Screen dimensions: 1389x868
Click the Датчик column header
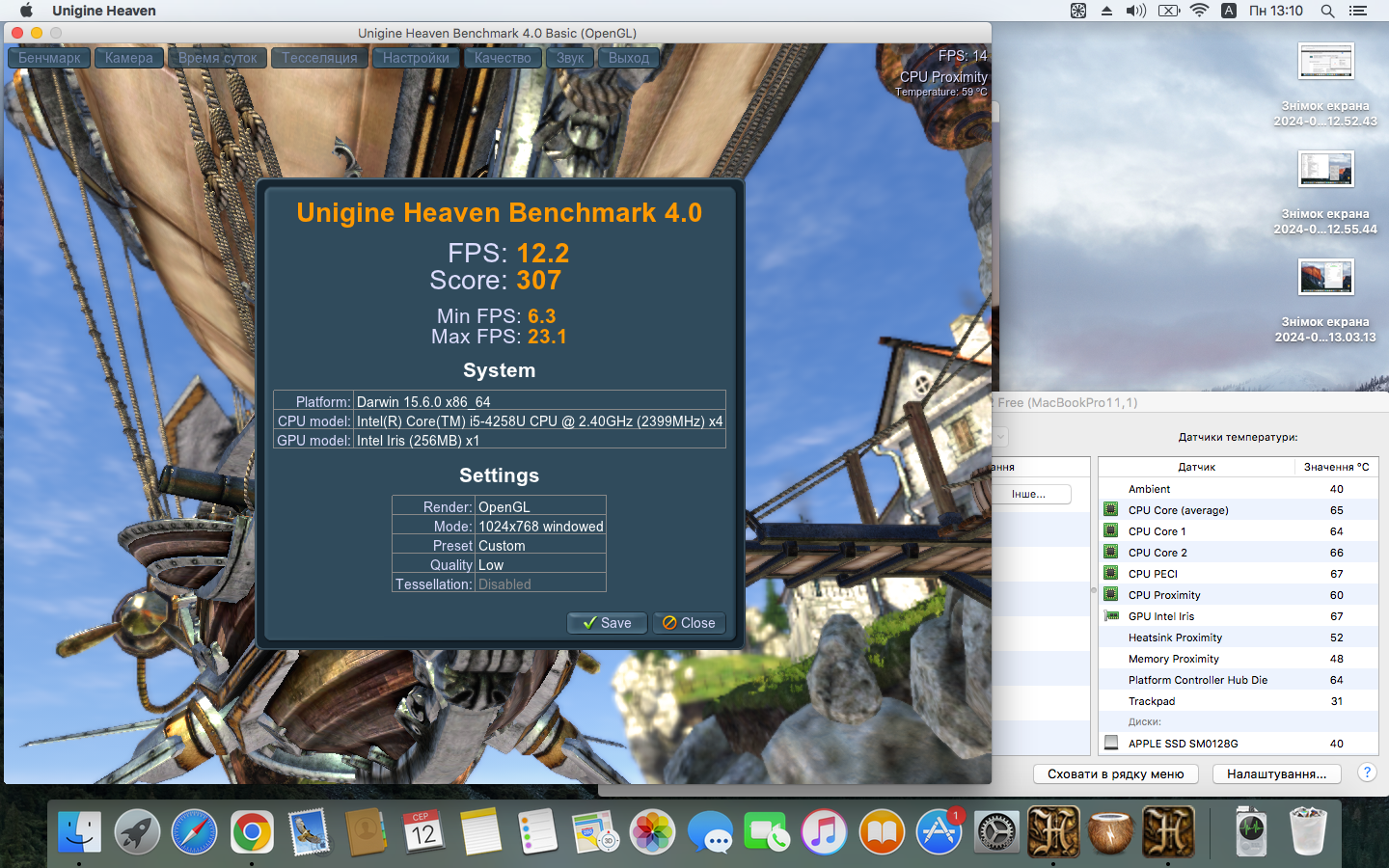pos(1196,467)
